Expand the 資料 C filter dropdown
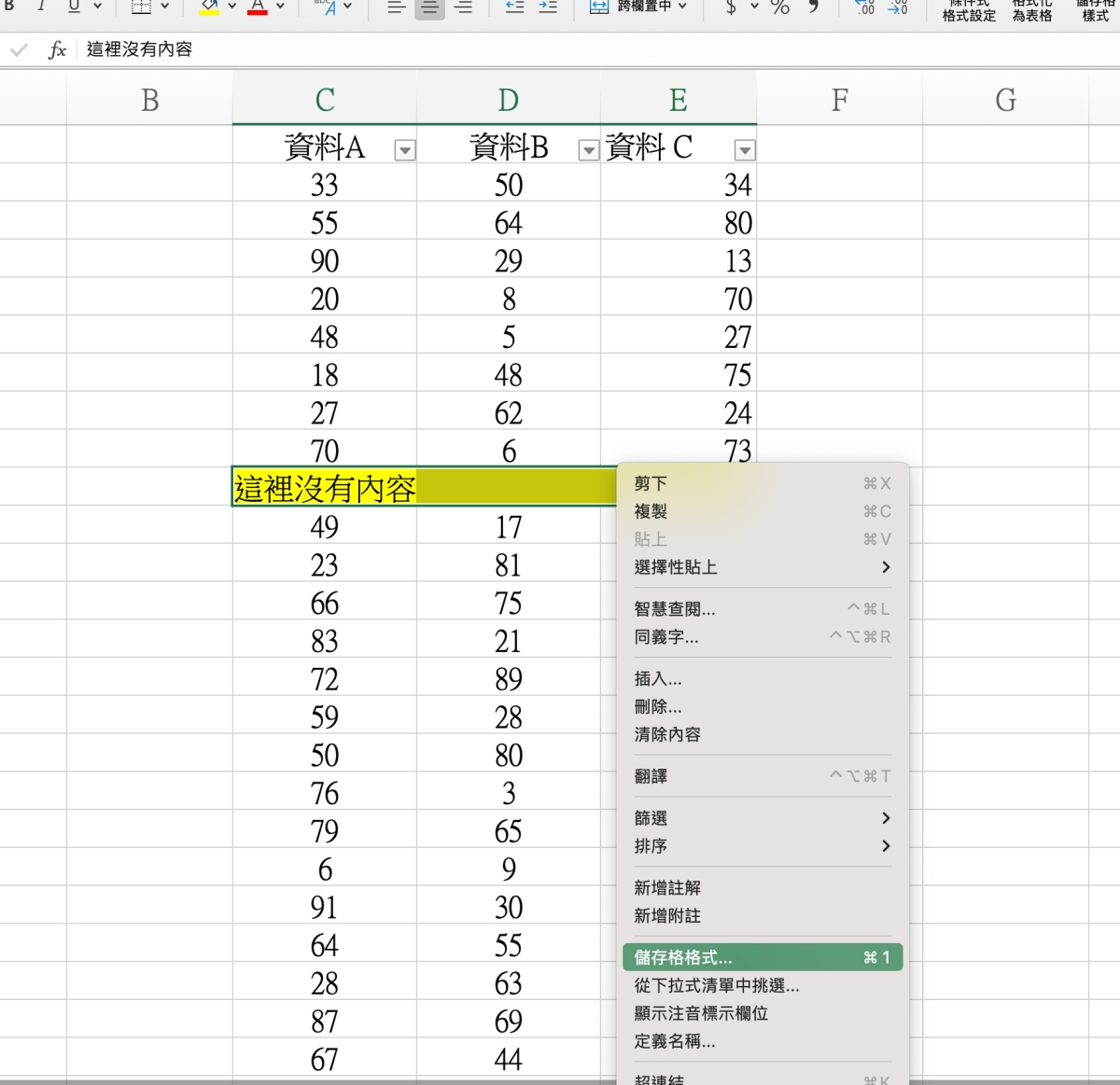1120x1085 pixels. [x=744, y=150]
